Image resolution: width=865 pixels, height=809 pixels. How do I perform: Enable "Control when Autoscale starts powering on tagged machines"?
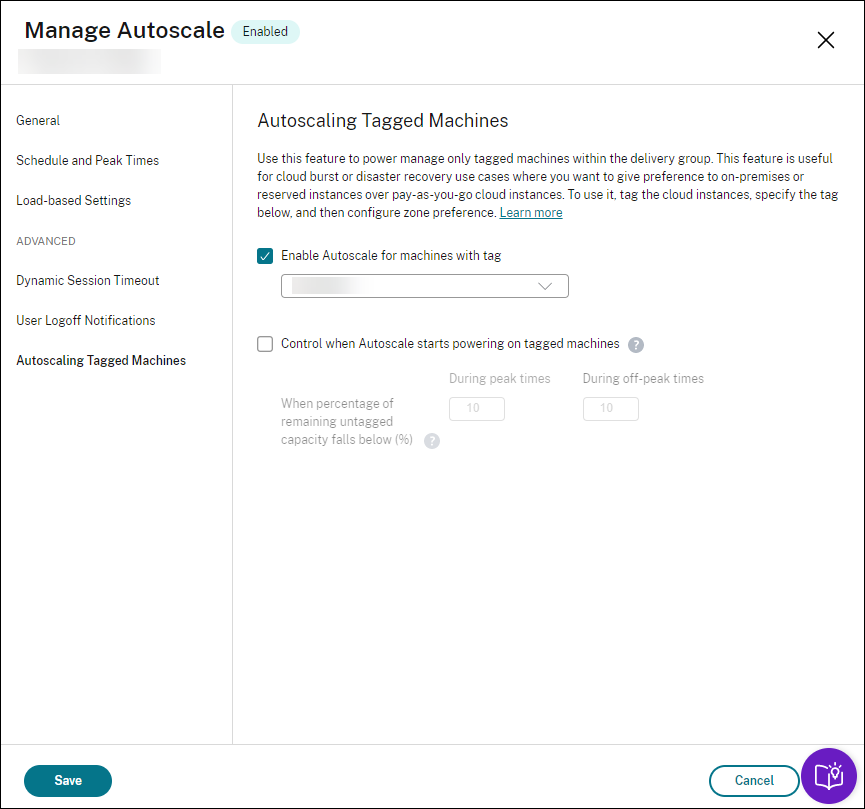[265, 344]
